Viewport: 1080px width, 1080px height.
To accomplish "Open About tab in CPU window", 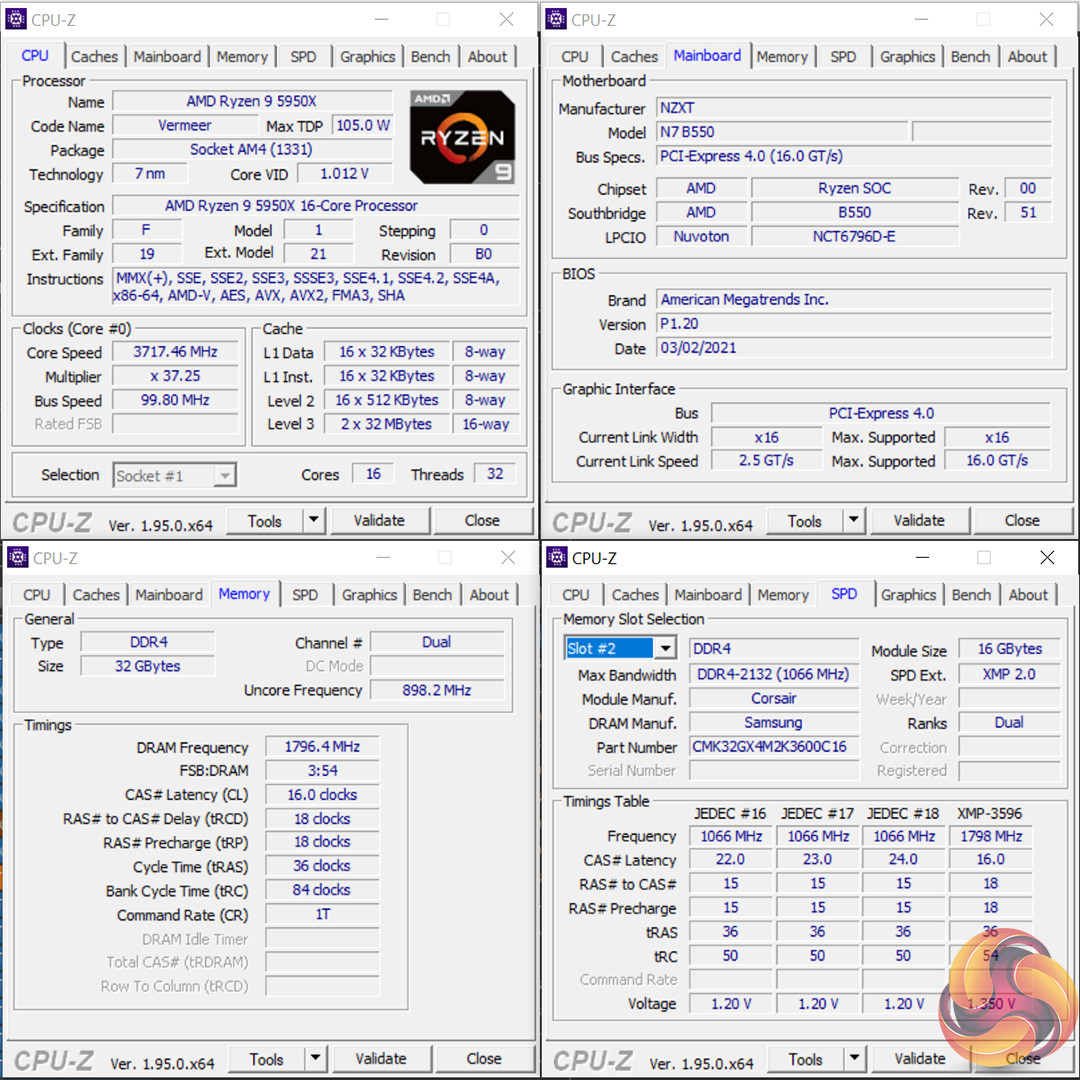I will (487, 56).
